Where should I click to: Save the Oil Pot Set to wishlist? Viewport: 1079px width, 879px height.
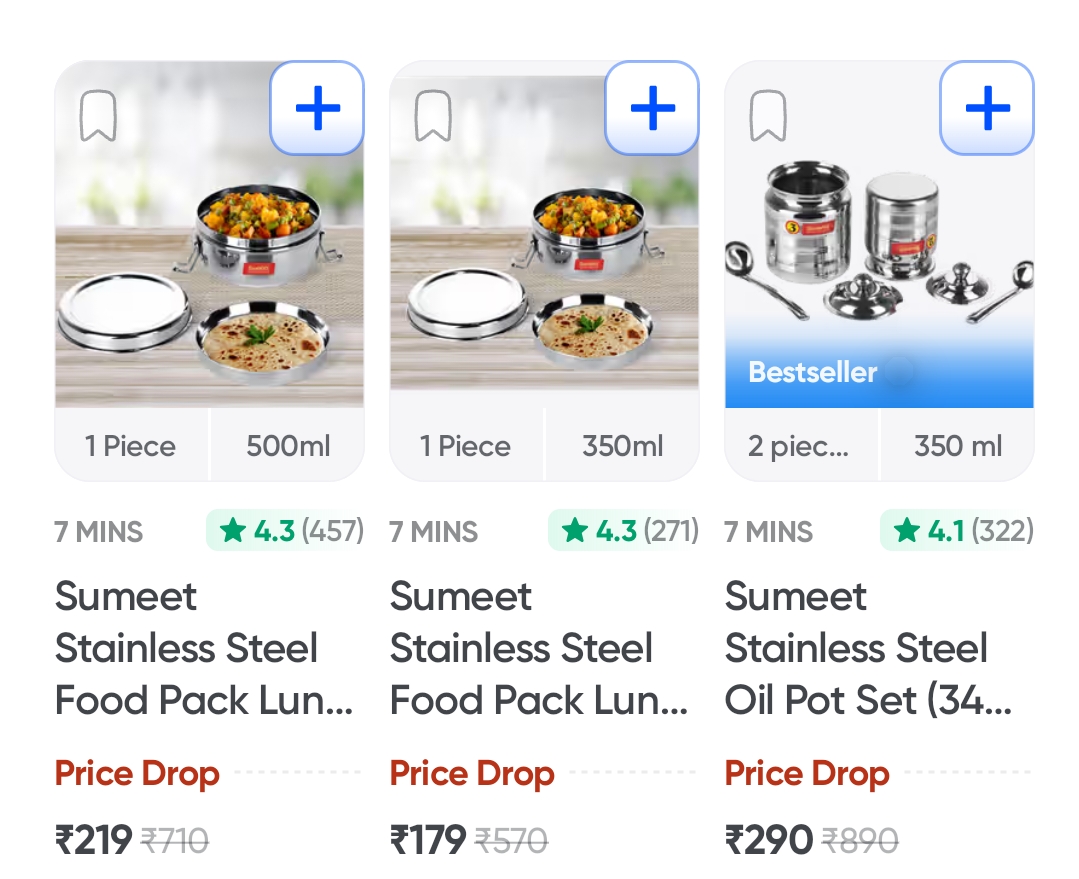pos(768,117)
